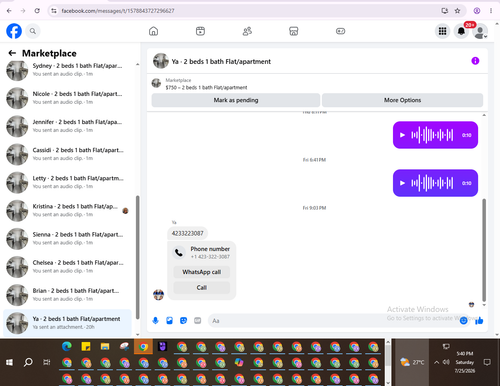Click the Marketplace listing thumbnail under header

(x=156, y=83)
